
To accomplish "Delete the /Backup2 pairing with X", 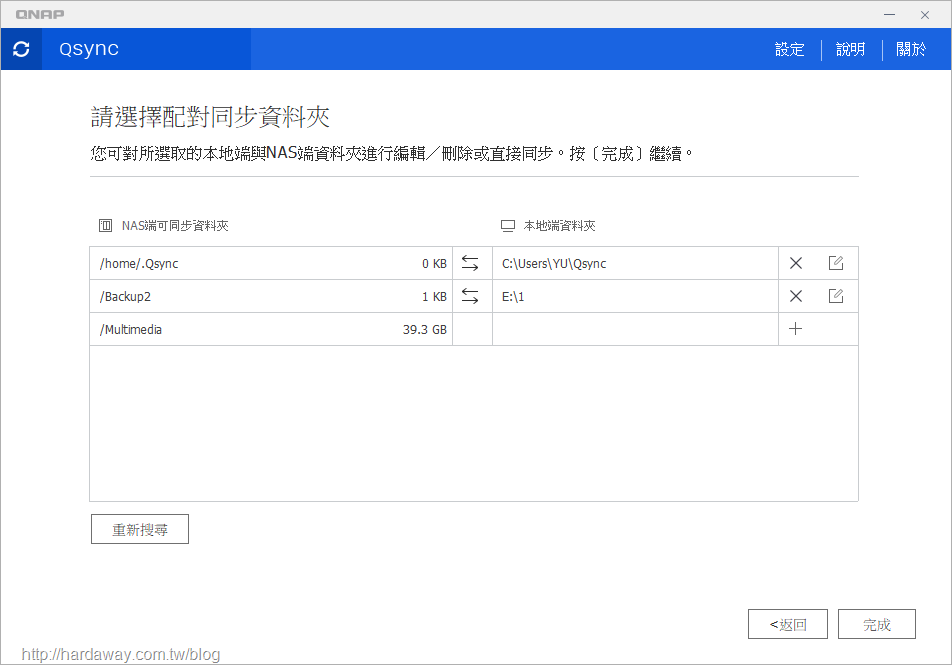I will pyautogui.click(x=795, y=296).
